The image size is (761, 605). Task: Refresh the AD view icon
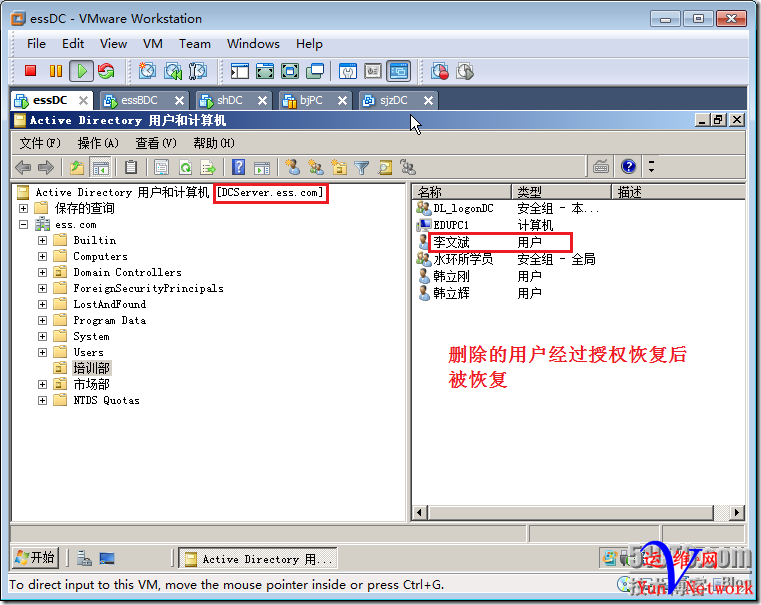click(185, 168)
